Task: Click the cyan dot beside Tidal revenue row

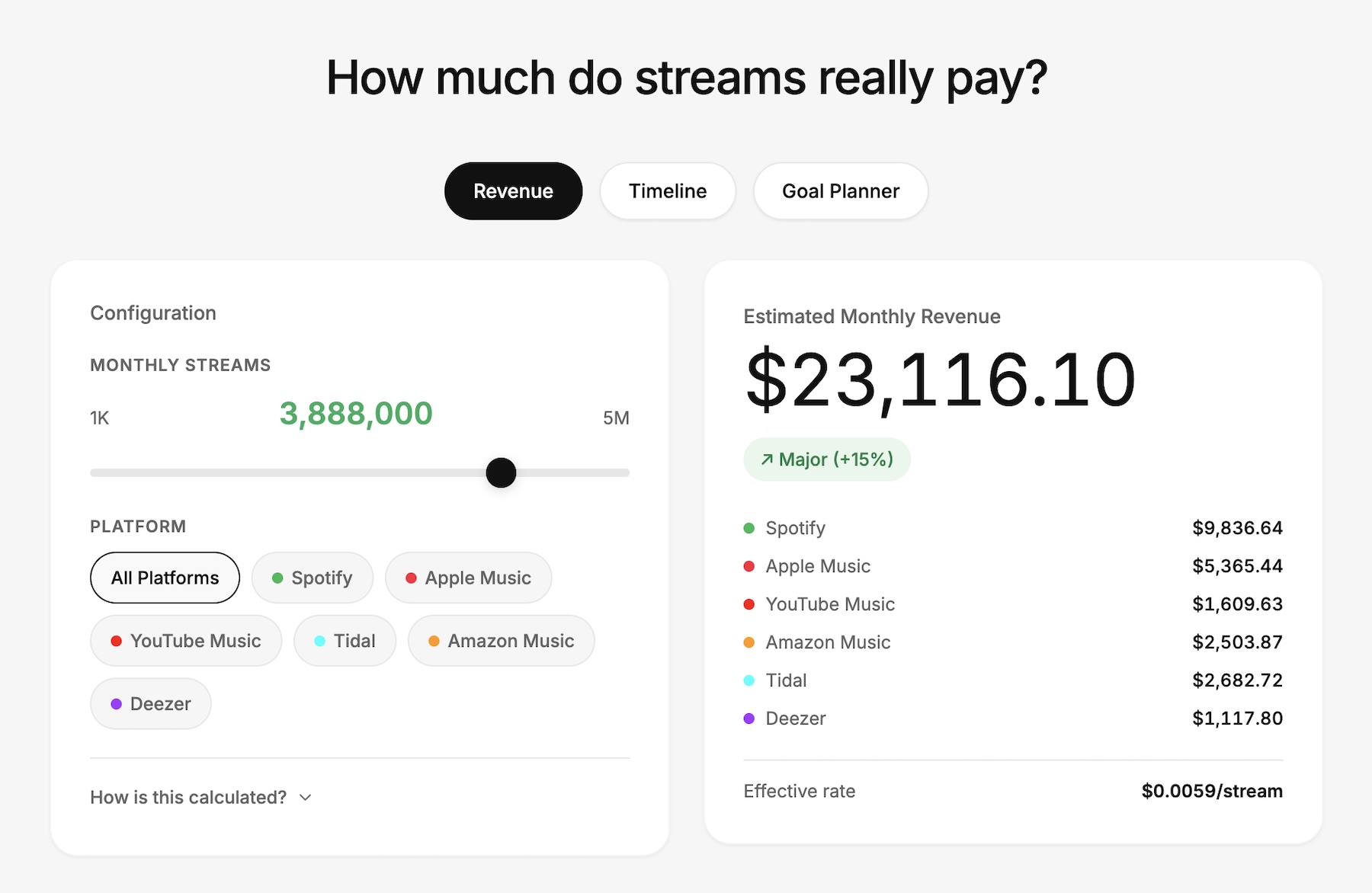Action: [x=749, y=680]
